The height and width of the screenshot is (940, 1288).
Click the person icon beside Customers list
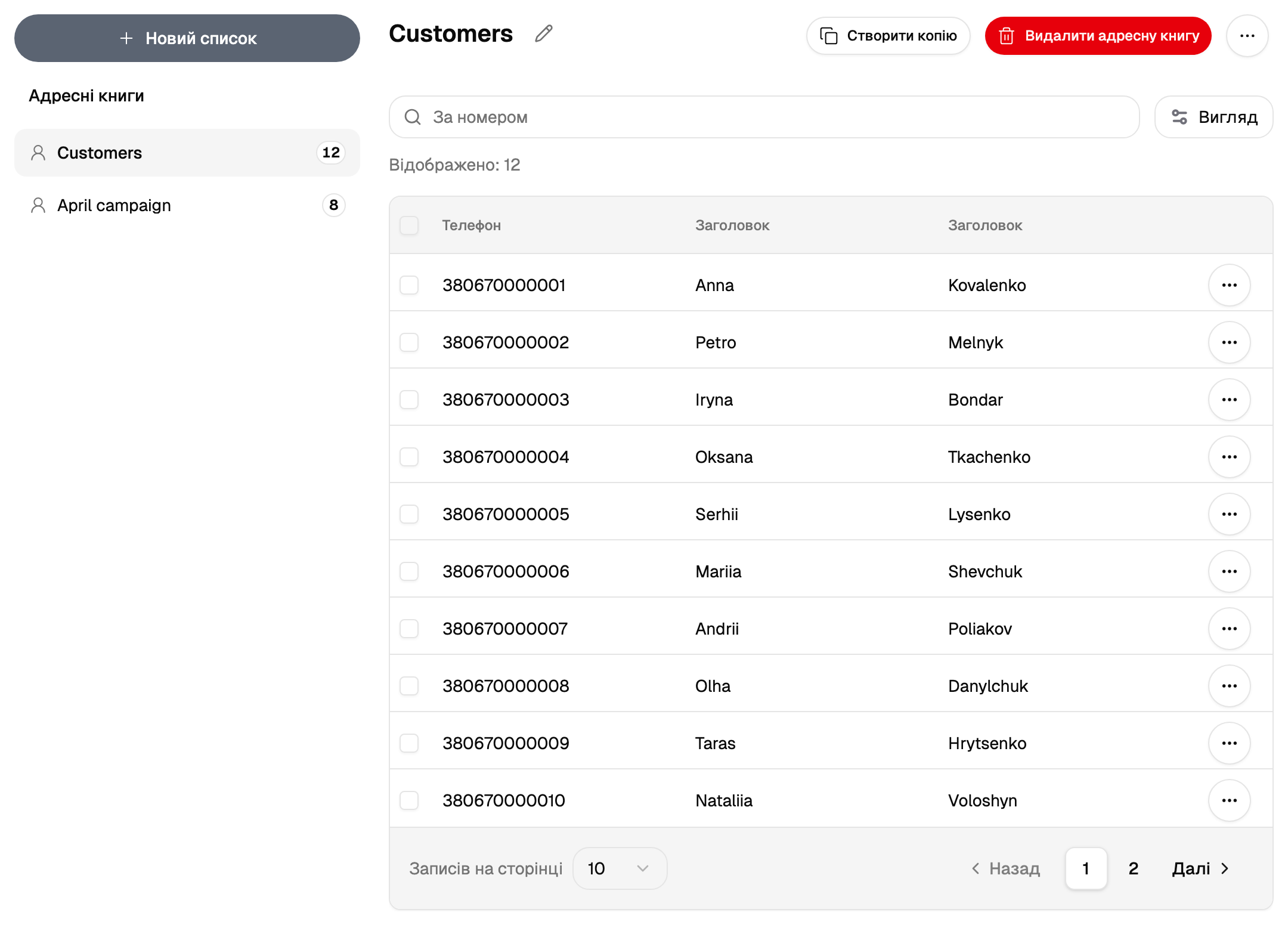coord(38,153)
